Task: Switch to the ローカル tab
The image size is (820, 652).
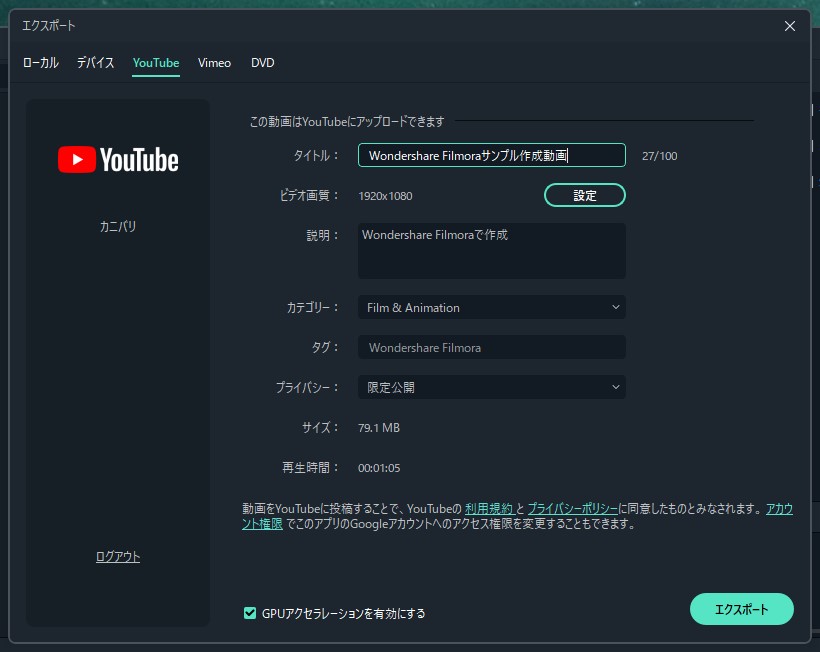Action: (x=40, y=63)
